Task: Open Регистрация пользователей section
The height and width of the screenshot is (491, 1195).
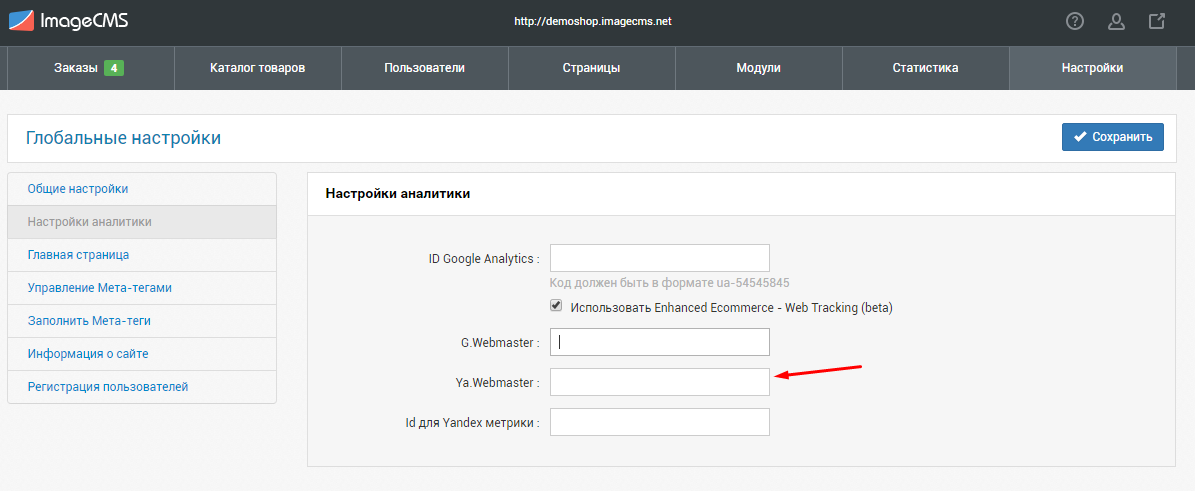Action: coord(142,387)
